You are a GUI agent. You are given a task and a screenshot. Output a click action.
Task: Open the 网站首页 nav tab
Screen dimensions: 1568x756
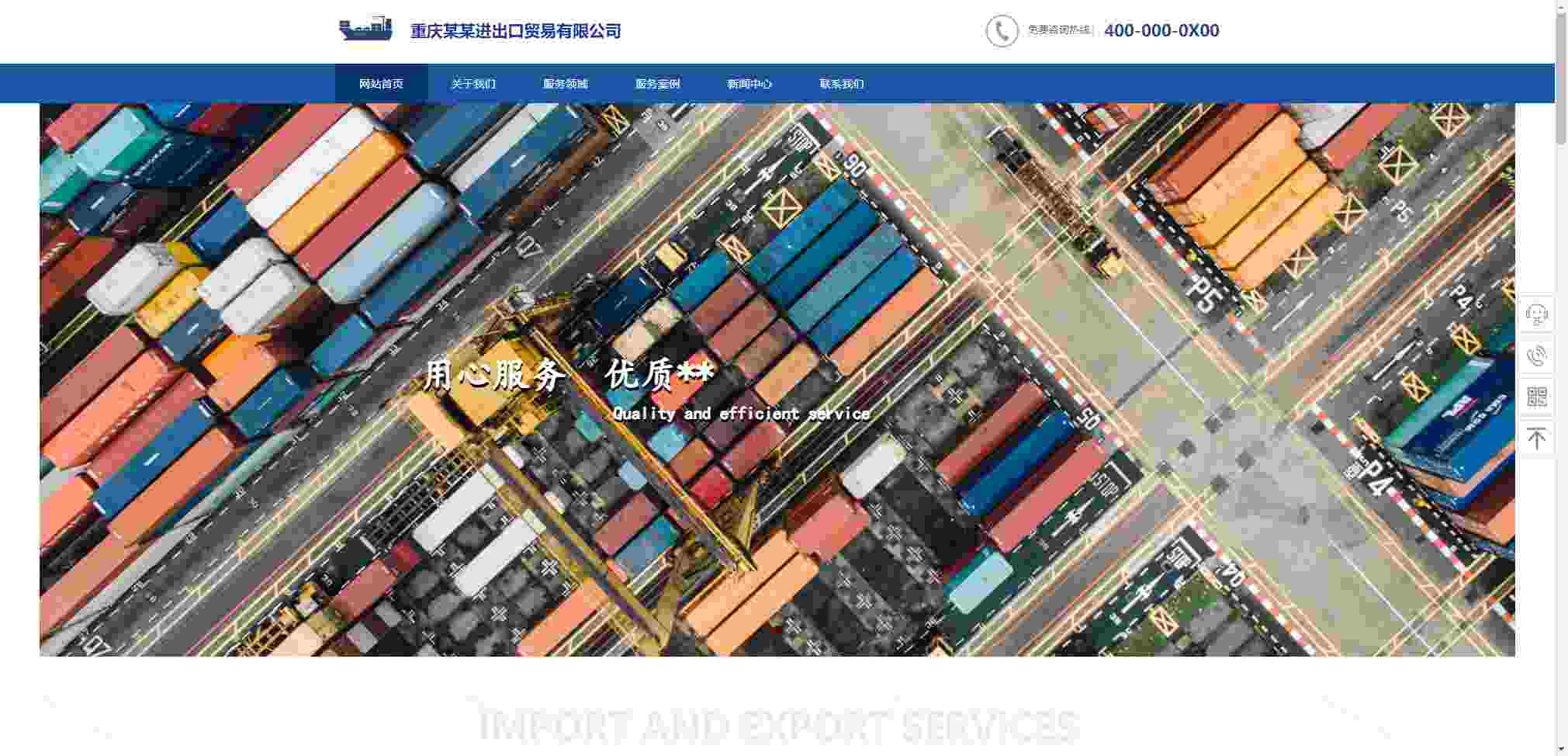(381, 84)
